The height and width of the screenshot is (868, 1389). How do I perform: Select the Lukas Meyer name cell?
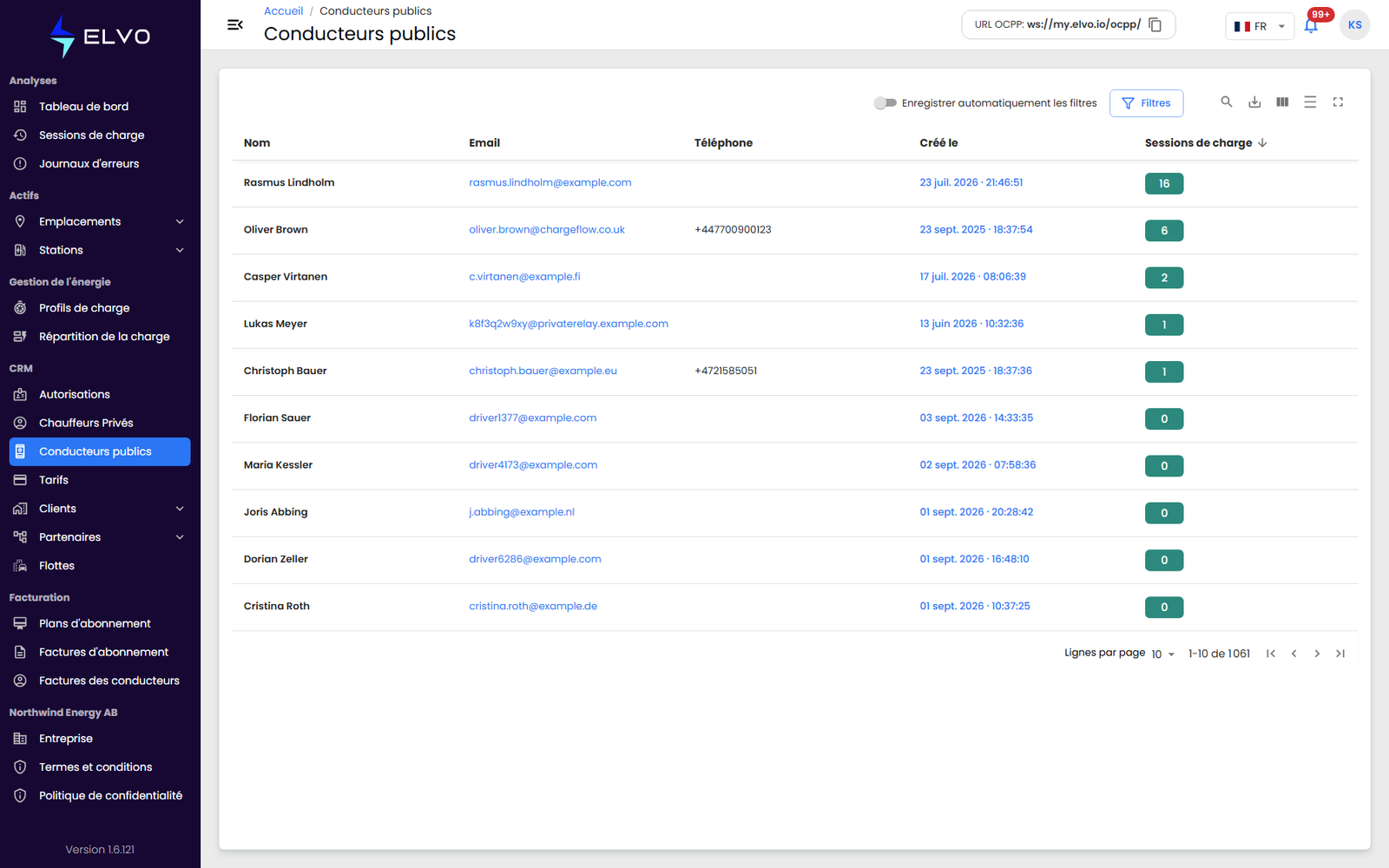pos(275,324)
